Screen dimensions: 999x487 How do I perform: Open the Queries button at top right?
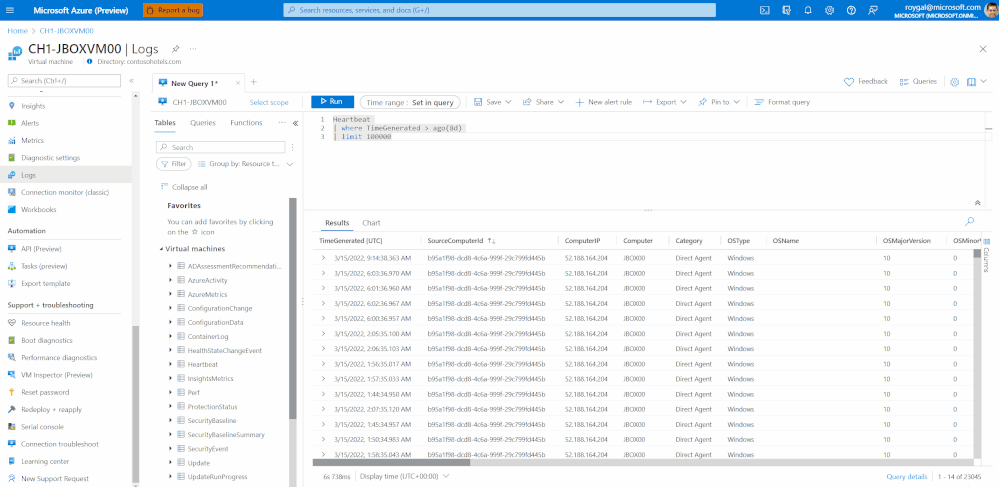[x=918, y=82]
